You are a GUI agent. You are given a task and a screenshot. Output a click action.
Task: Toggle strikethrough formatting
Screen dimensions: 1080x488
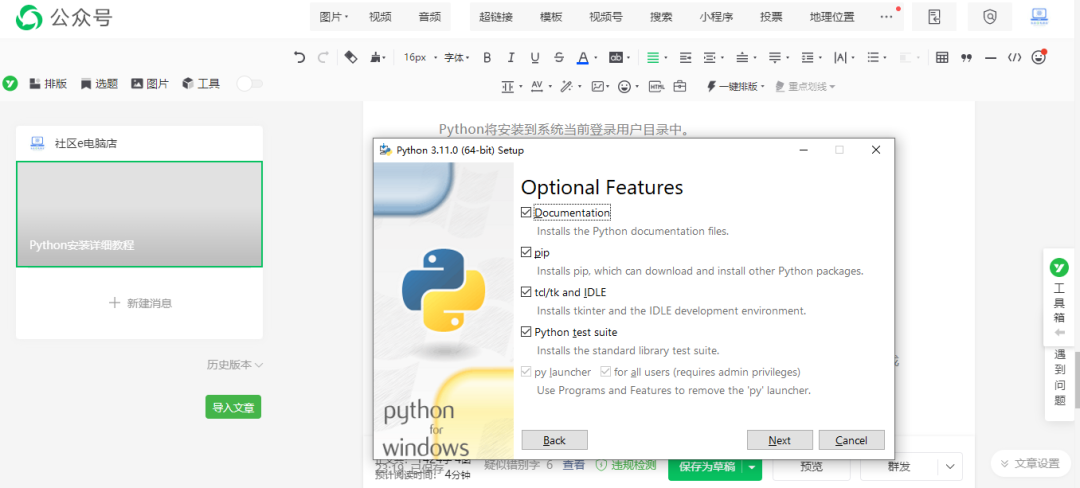pyautogui.click(x=559, y=58)
